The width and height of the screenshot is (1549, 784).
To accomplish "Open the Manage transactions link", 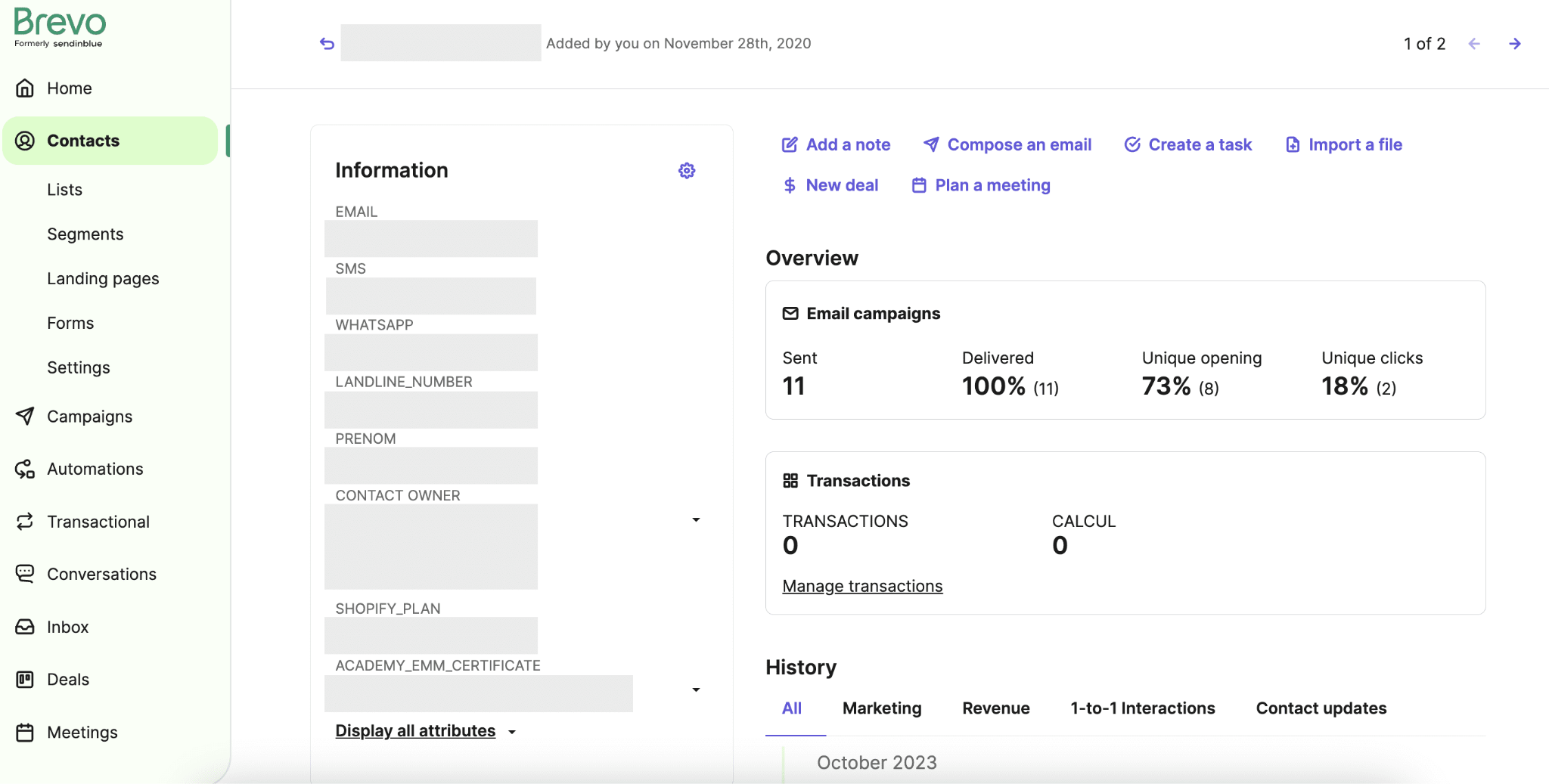I will (x=862, y=586).
